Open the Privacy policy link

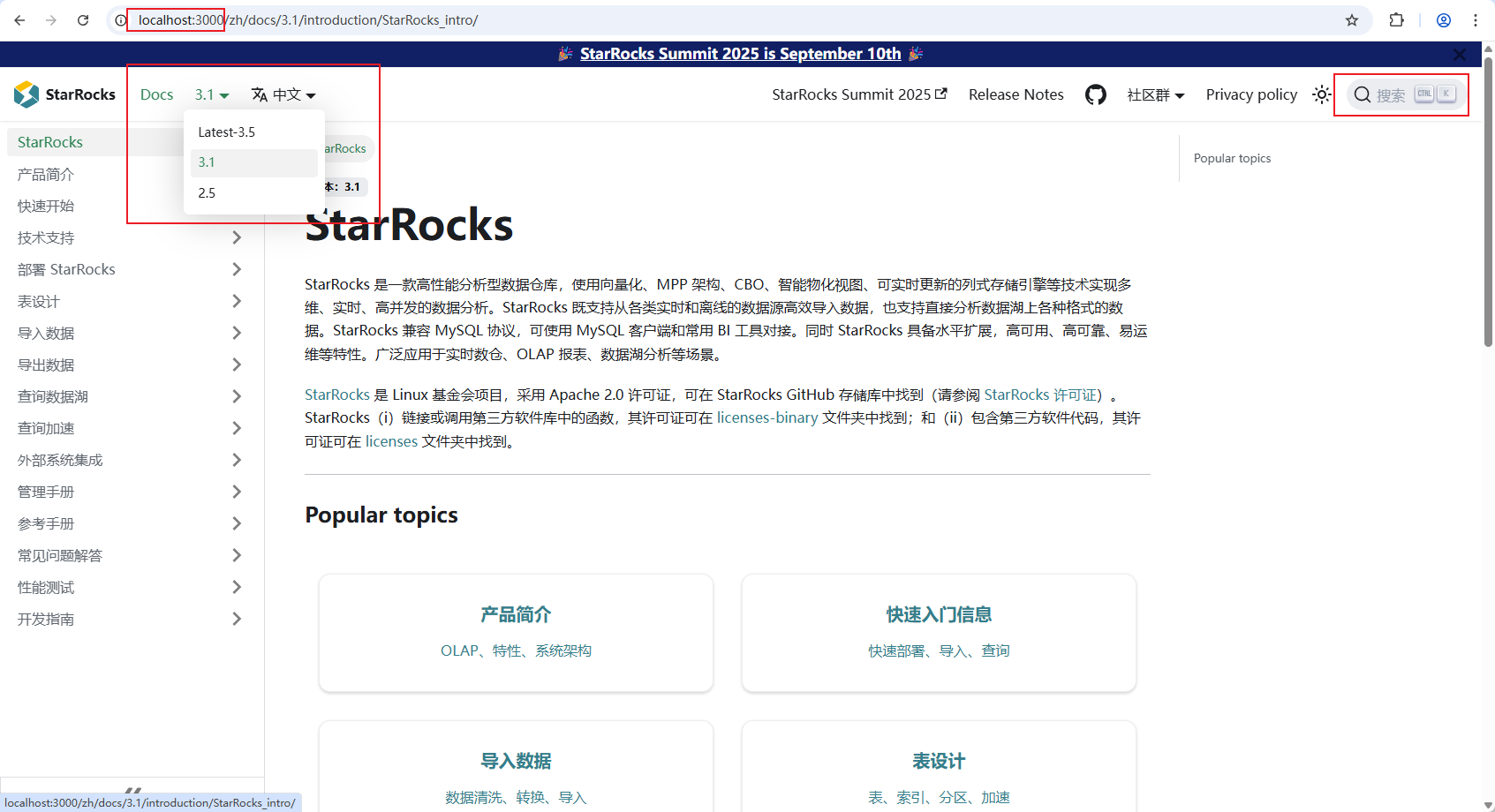click(x=1251, y=94)
